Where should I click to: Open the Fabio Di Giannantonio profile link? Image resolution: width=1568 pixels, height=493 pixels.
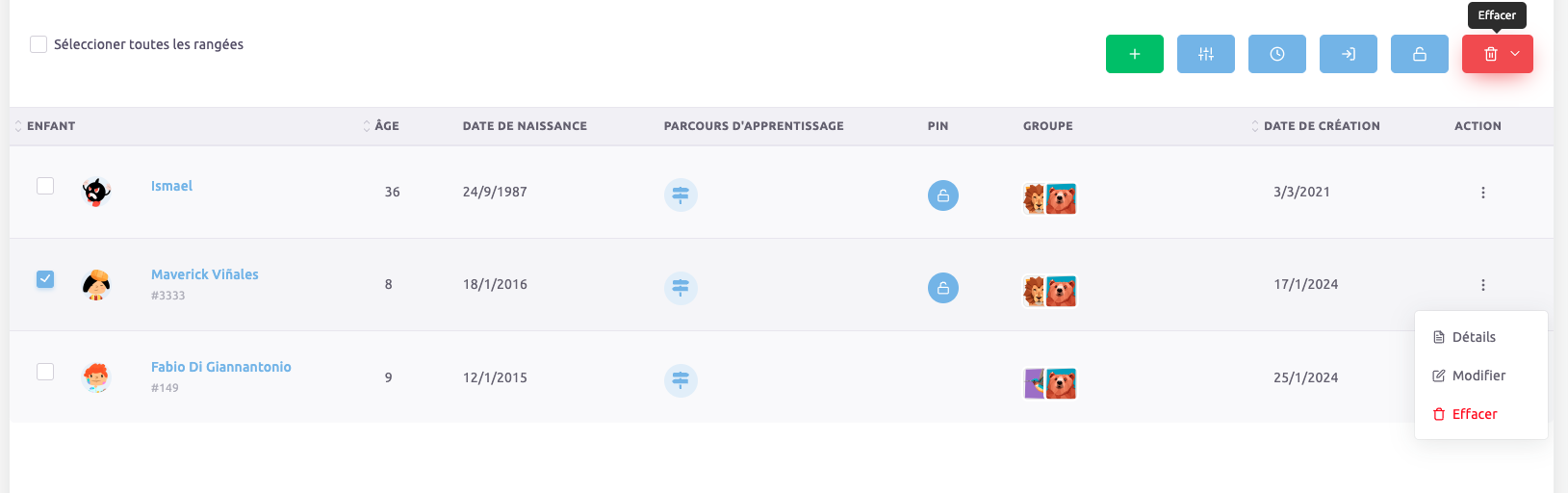(x=220, y=367)
